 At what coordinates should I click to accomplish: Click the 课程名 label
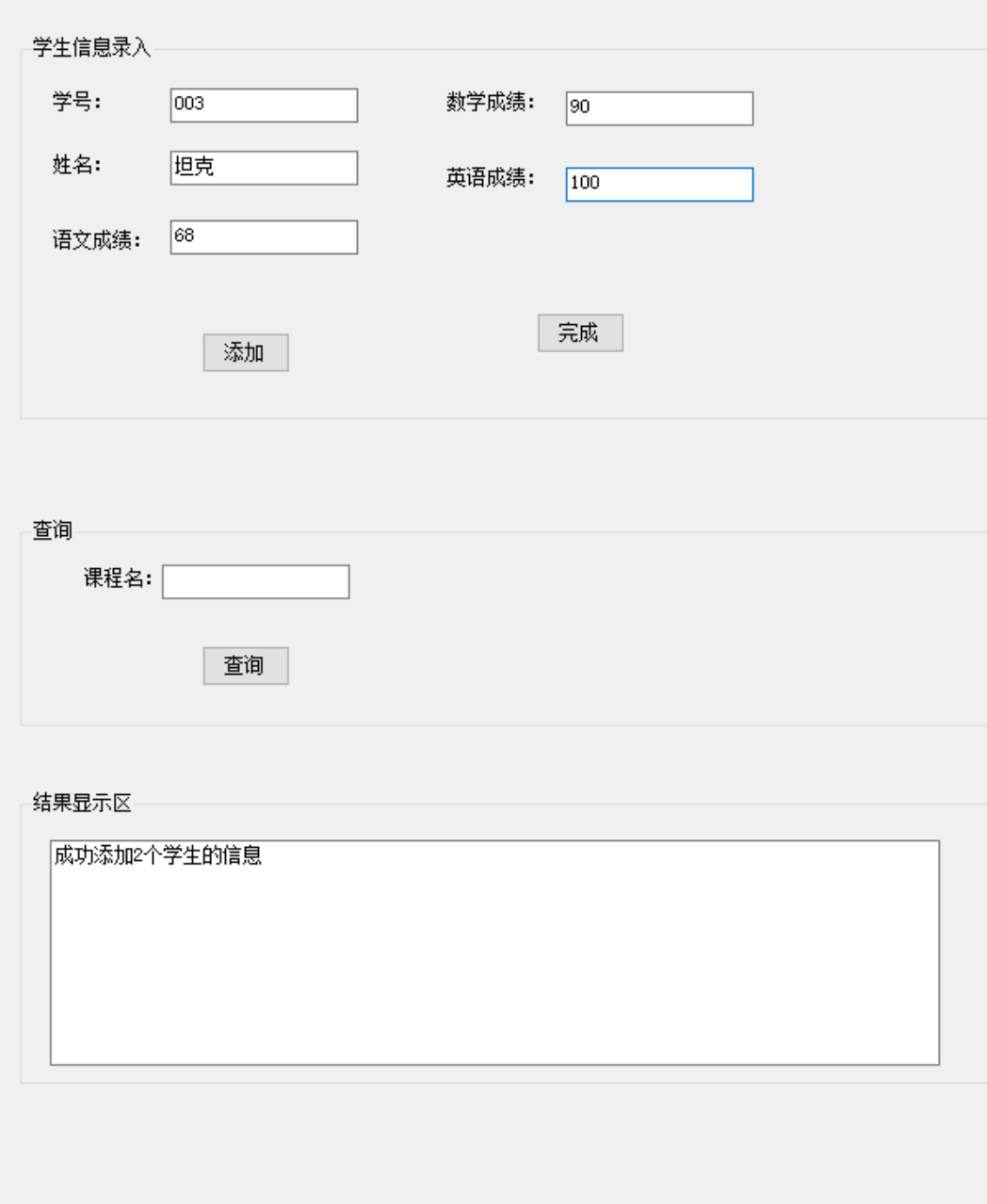pos(119,578)
